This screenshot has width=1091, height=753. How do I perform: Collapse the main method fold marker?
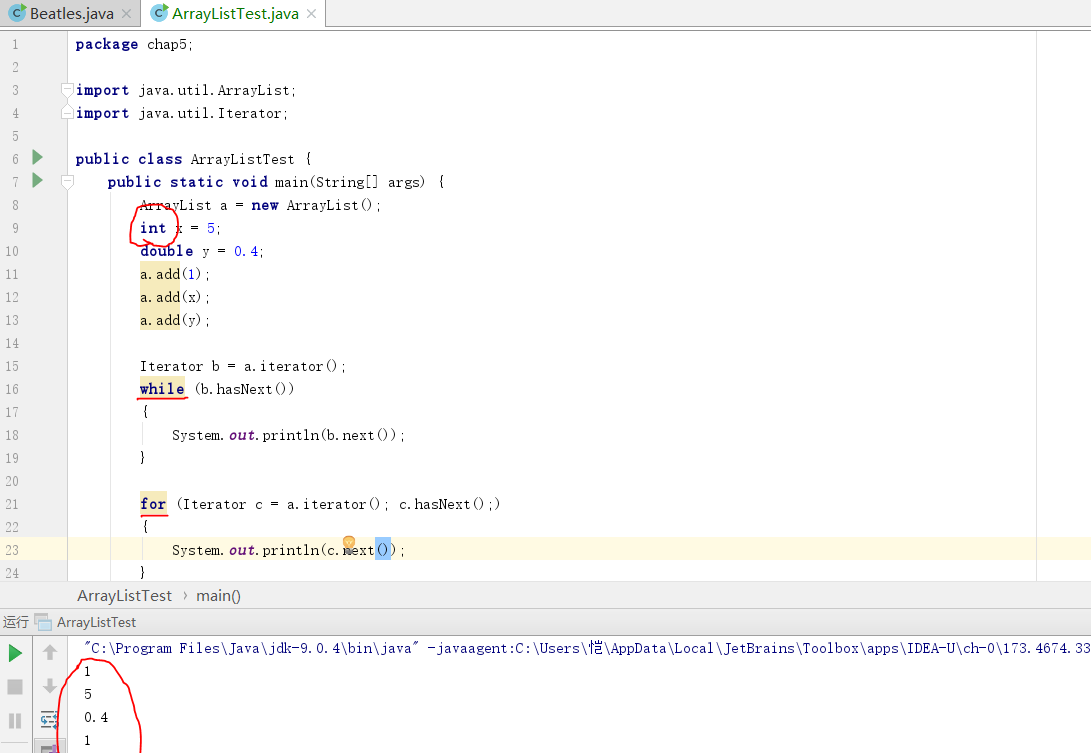[x=67, y=182]
